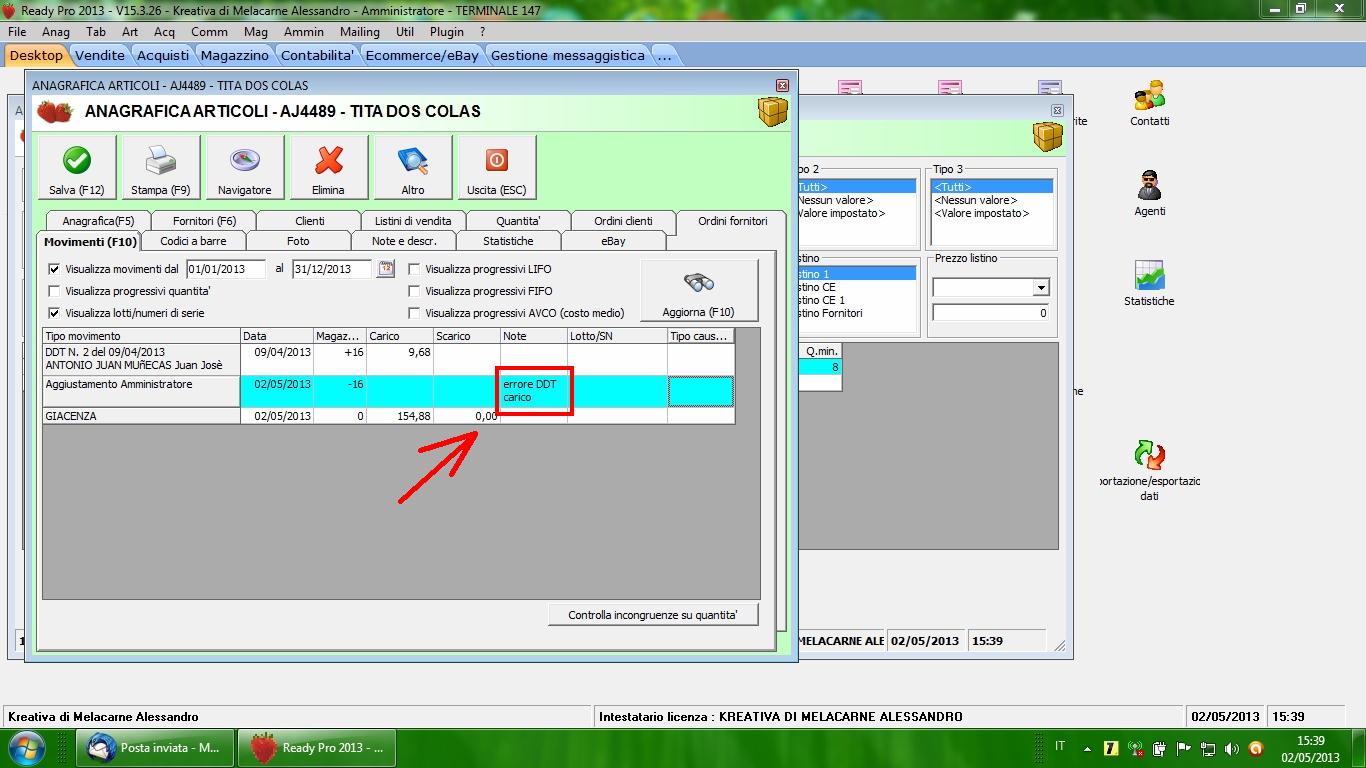The width and height of the screenshot is (1366, 768).
Task: Switch to the Contabilita' main tab
Action: (318, 56)
